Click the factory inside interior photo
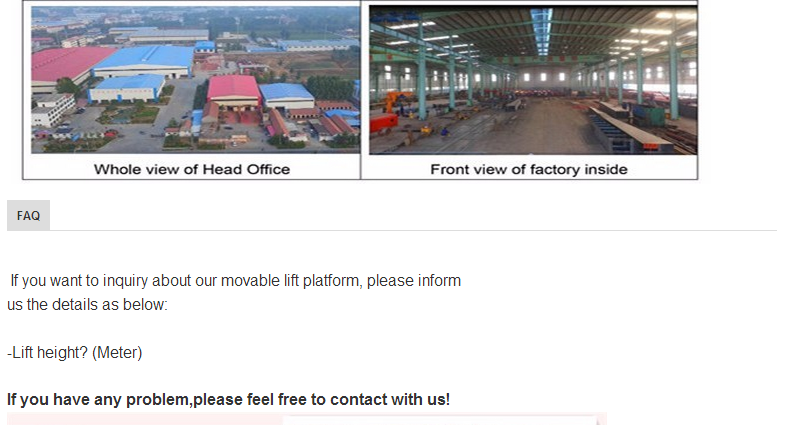Screen dimensions: 792x425 coord(533,80)
